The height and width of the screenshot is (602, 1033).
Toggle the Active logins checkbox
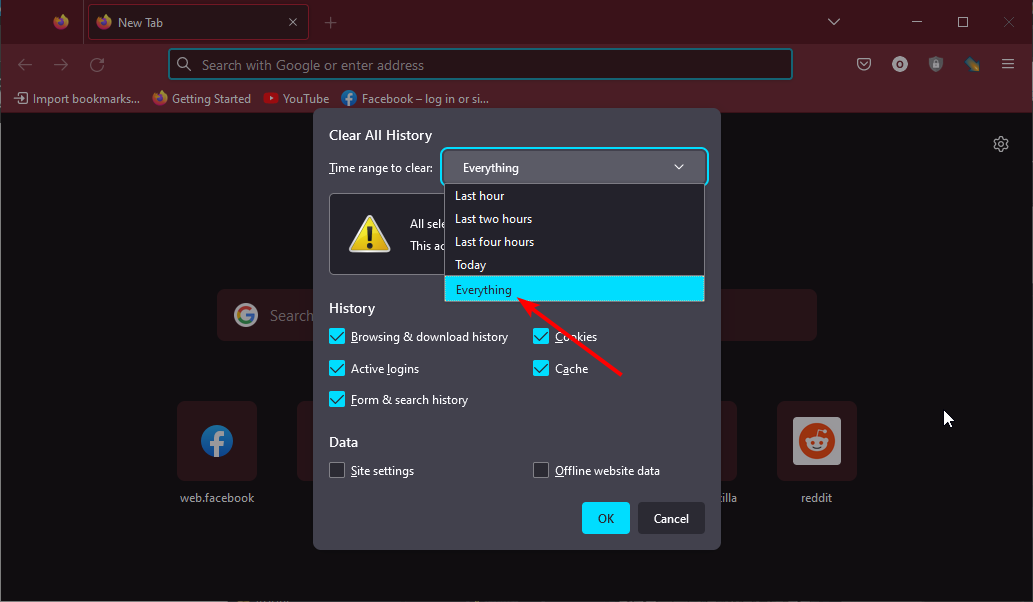[x=337, y=368]
